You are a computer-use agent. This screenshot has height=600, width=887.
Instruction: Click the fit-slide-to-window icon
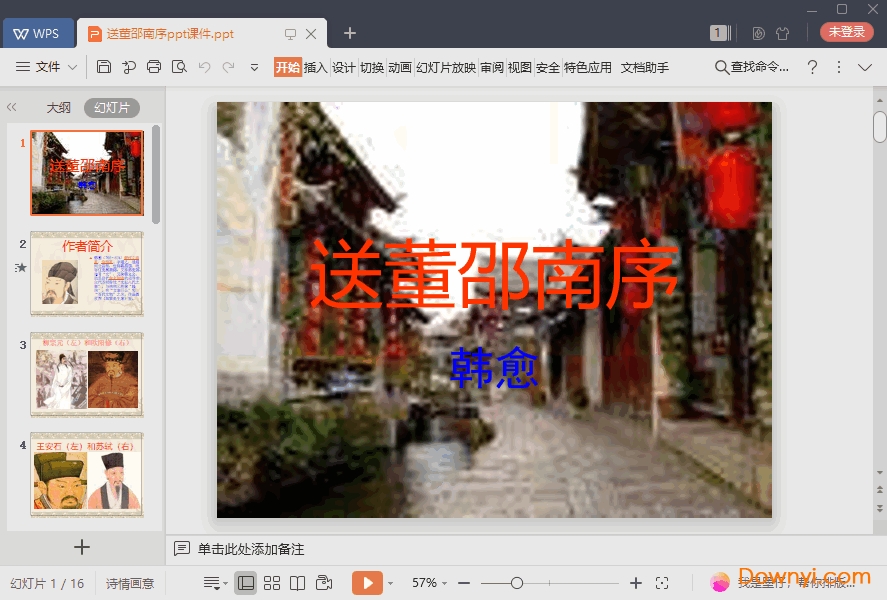(x=662, y=582)
